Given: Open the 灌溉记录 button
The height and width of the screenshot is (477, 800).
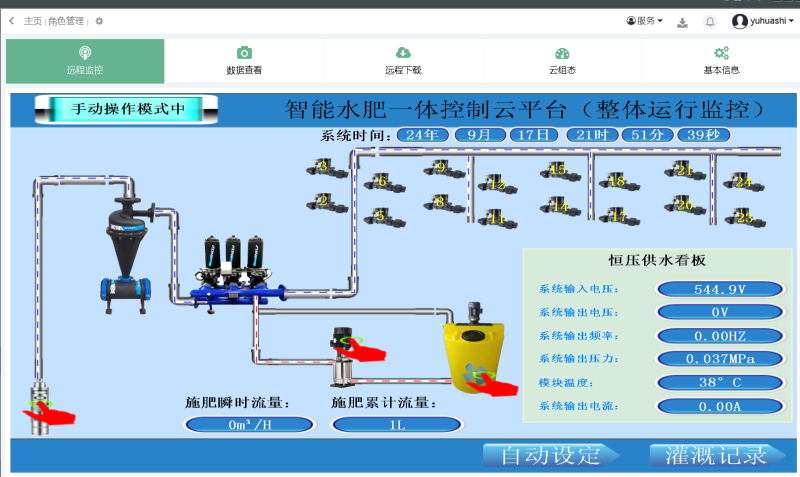Looking at the screenshot, I should click(x=717, y=456).
